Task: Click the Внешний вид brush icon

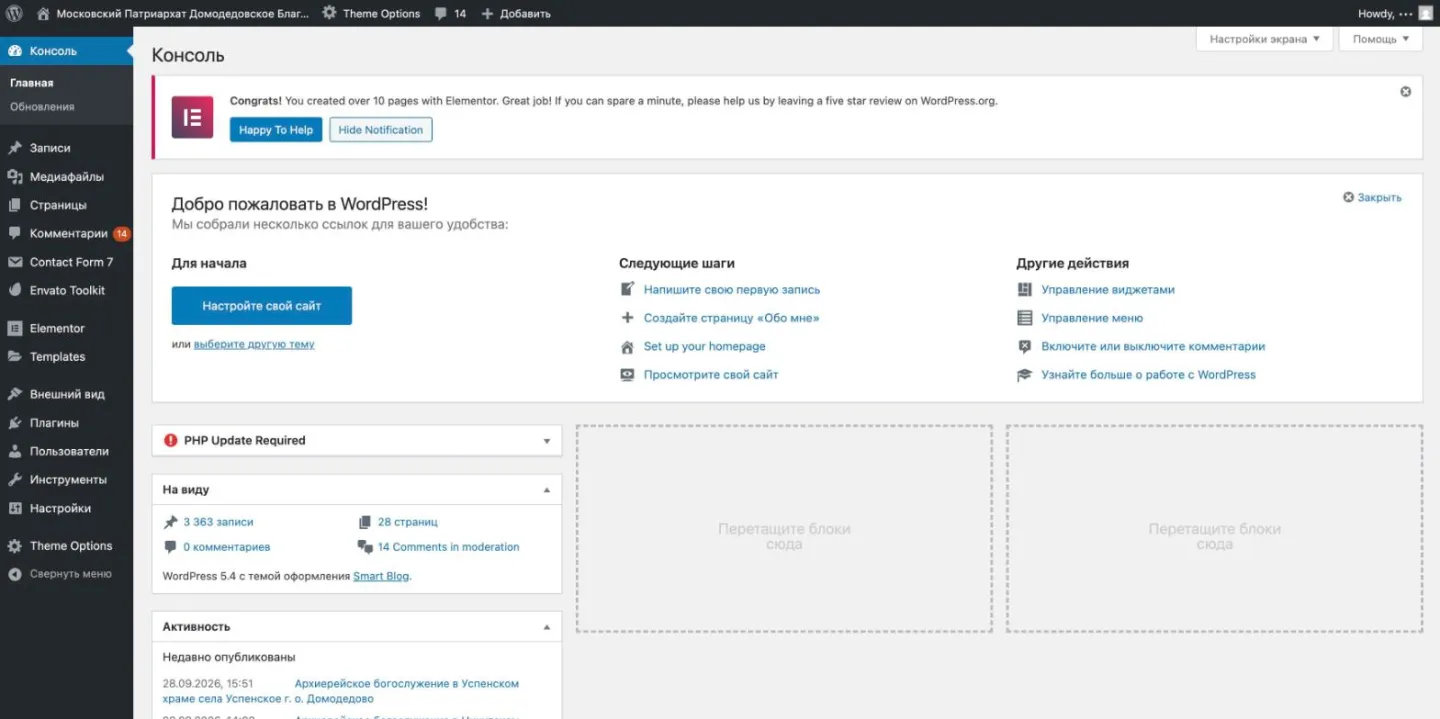Action: [14, 394]
